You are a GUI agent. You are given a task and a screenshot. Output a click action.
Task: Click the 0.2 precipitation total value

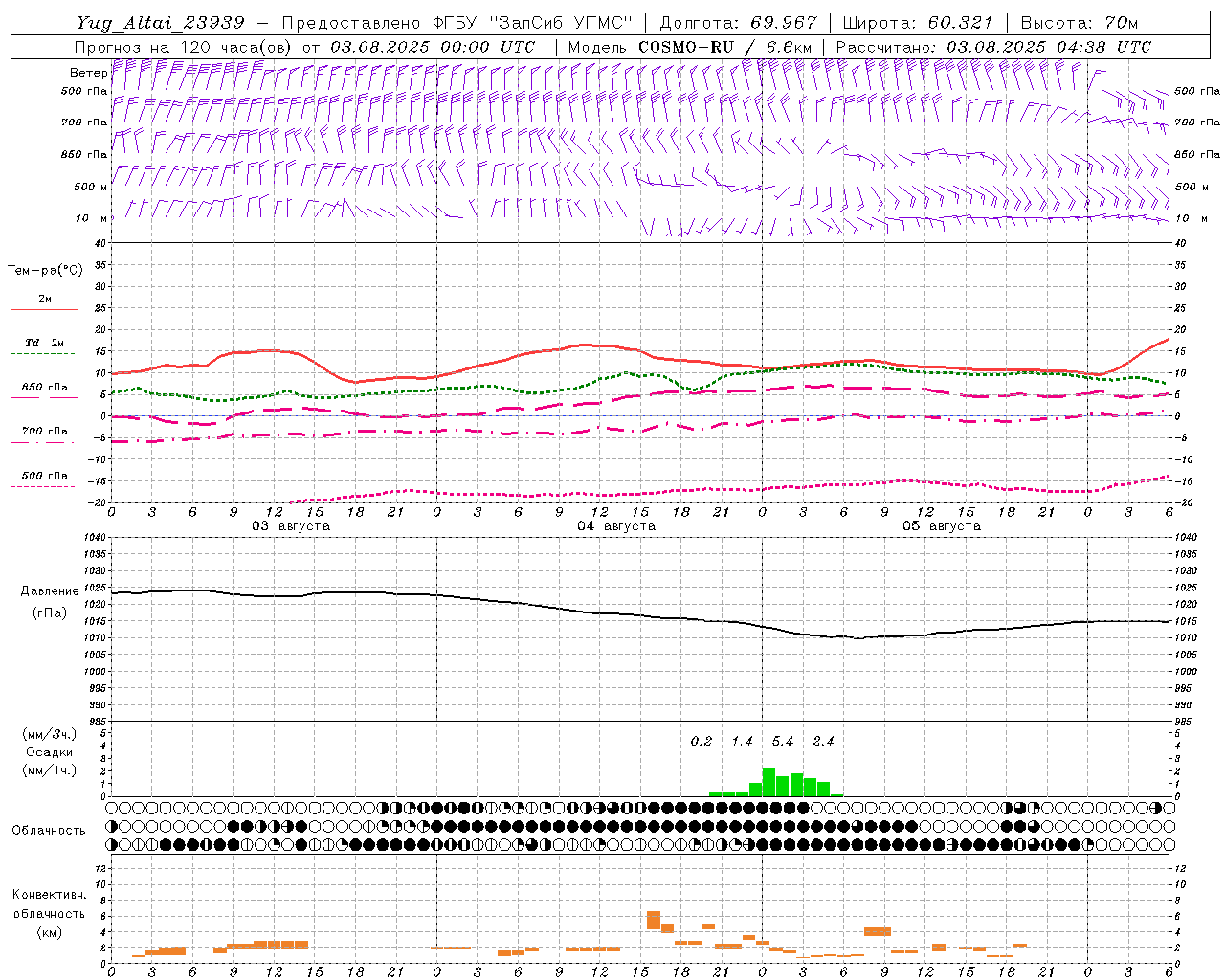pyautogui.click(x=702, y=741)
